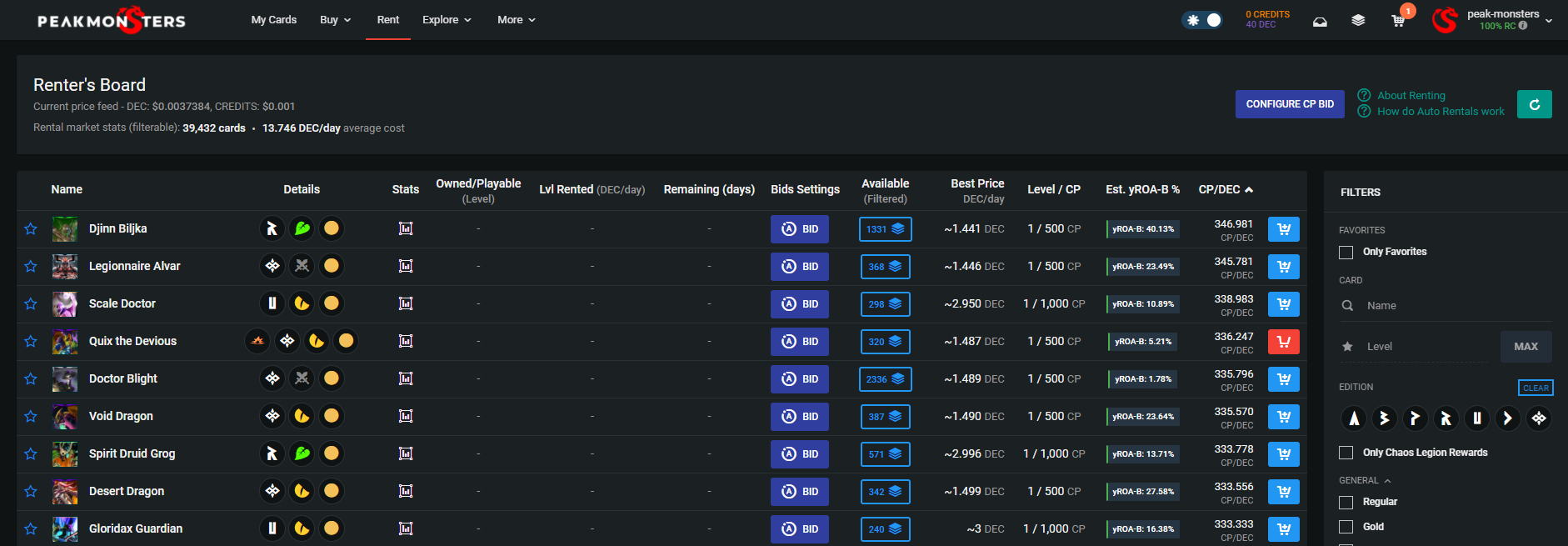The height and width of the screenshot is (546, 1568).
Task: Sort by Name column header
Action: (x=67, y=189)
